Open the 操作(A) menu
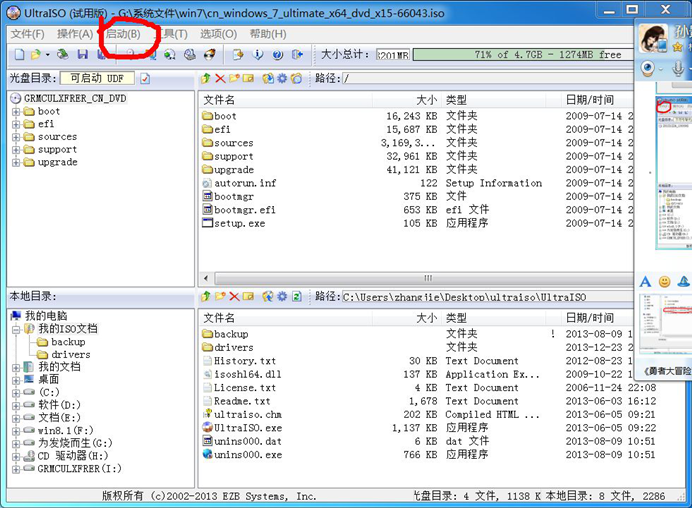The height and width of the screenshot is (508, 692). click(x=75, y=34)
